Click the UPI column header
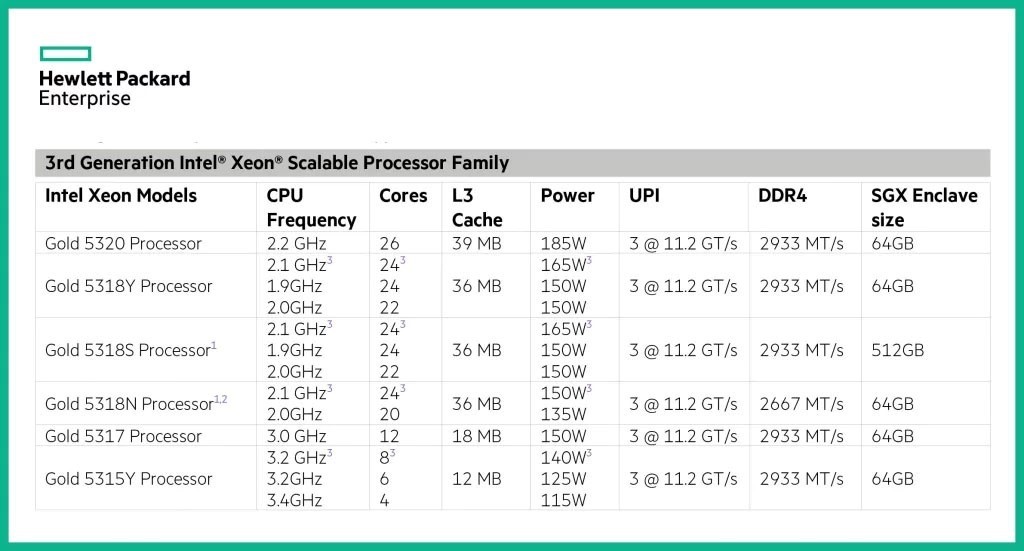This screenshot has height=551, width=1024. pos(645,195)
